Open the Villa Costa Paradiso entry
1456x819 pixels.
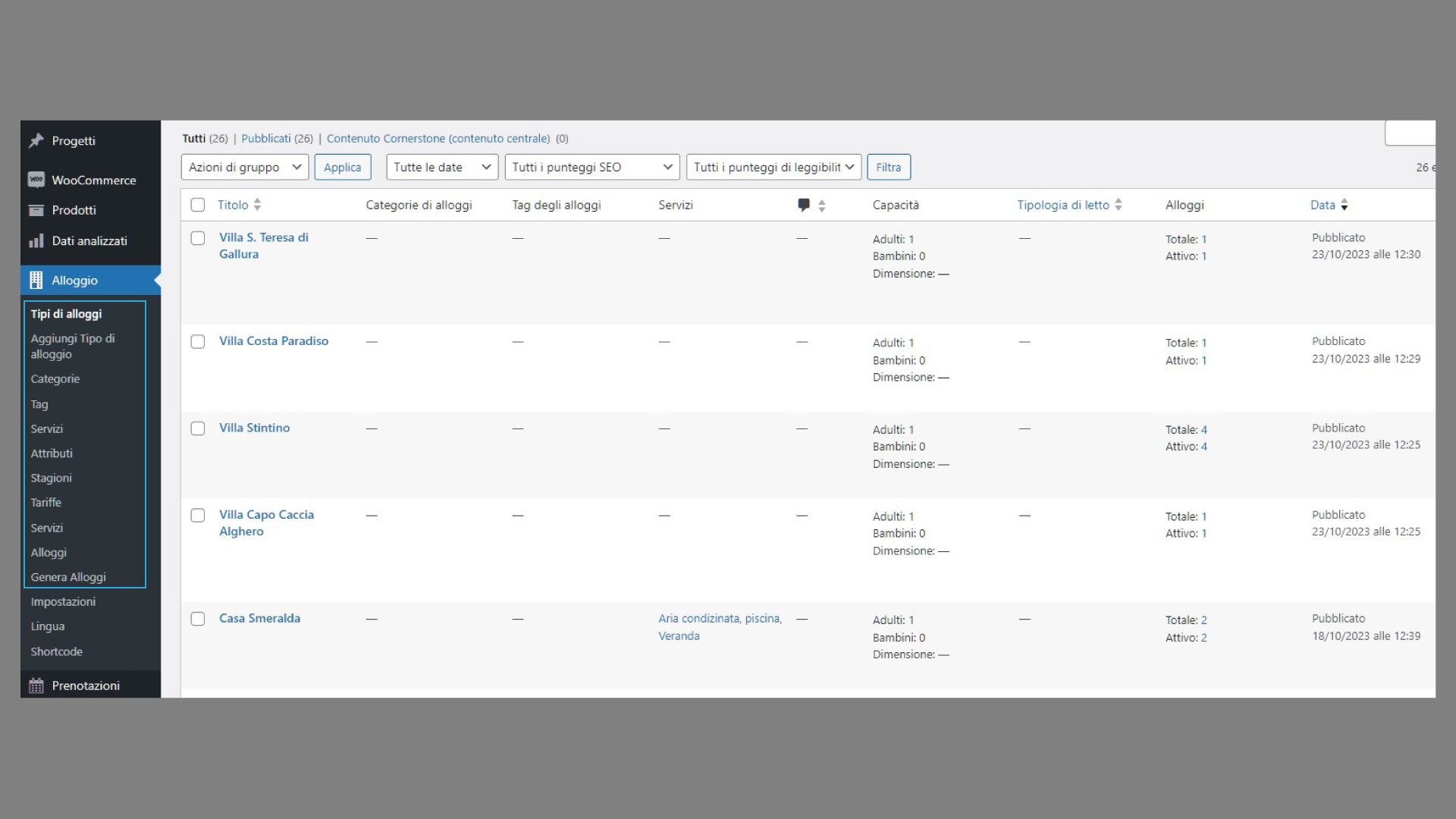(x=274, y=341)
